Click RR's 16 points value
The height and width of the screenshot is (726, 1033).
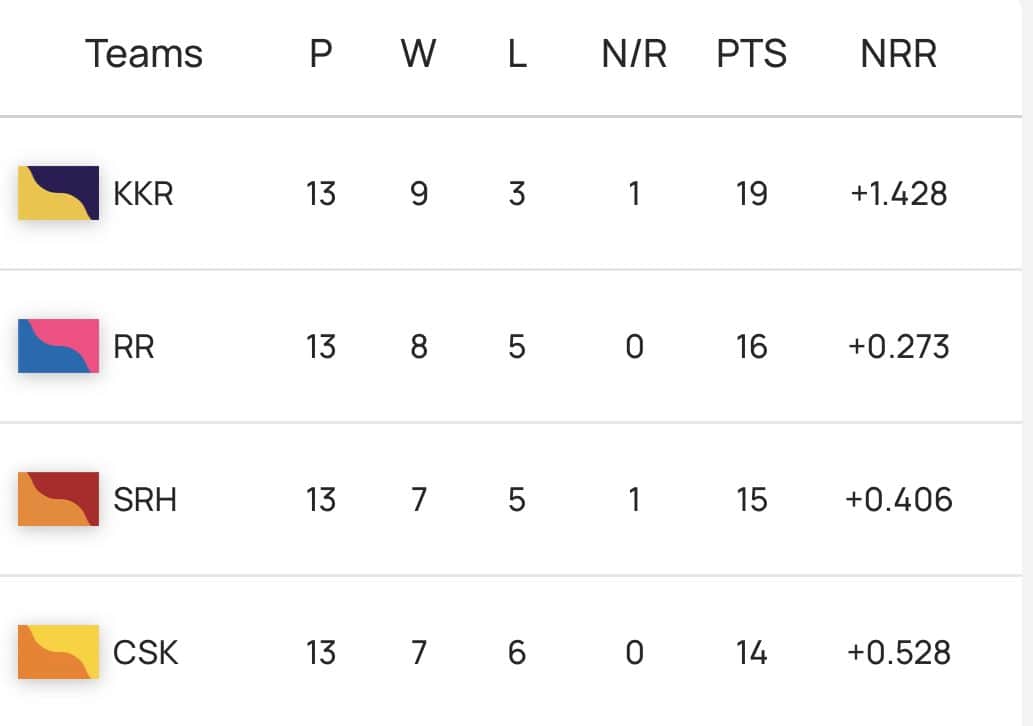coord(751,346)
